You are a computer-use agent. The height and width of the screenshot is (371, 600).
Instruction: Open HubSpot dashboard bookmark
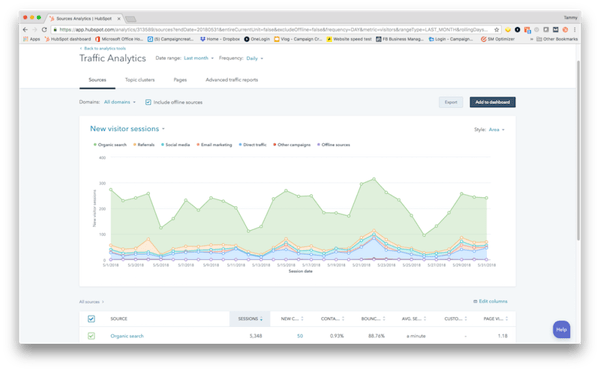pyautogui.click(x=68, y=39)
